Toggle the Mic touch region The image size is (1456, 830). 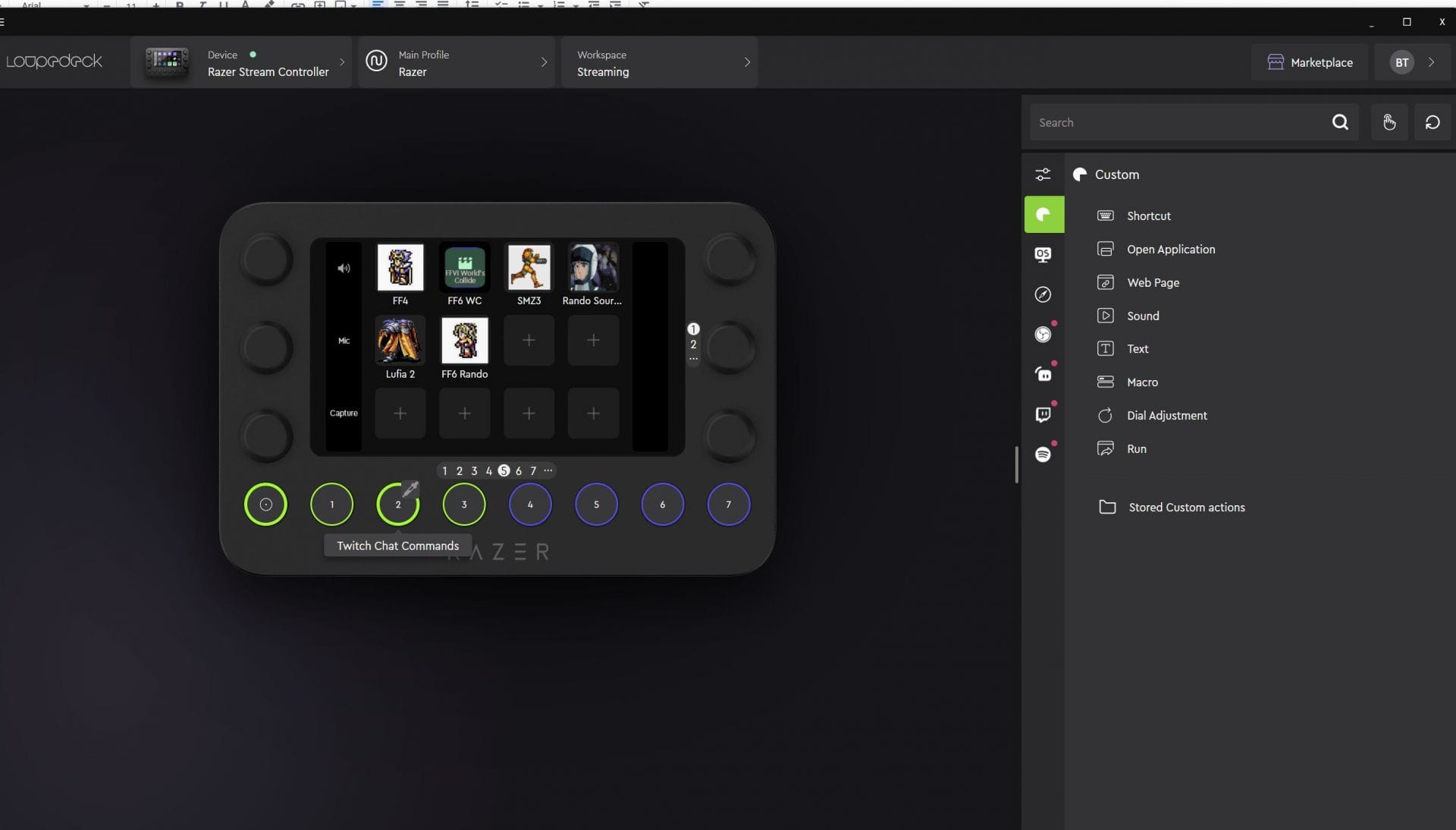(344, 341)
